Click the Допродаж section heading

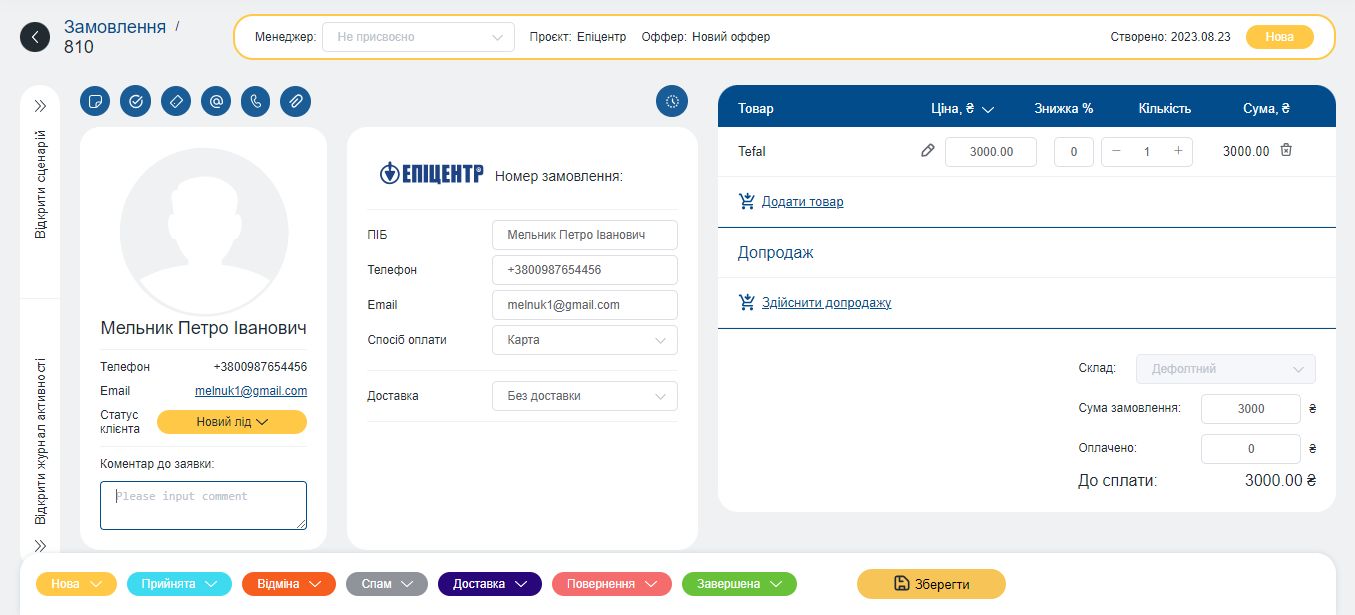[x=776, y=252]
